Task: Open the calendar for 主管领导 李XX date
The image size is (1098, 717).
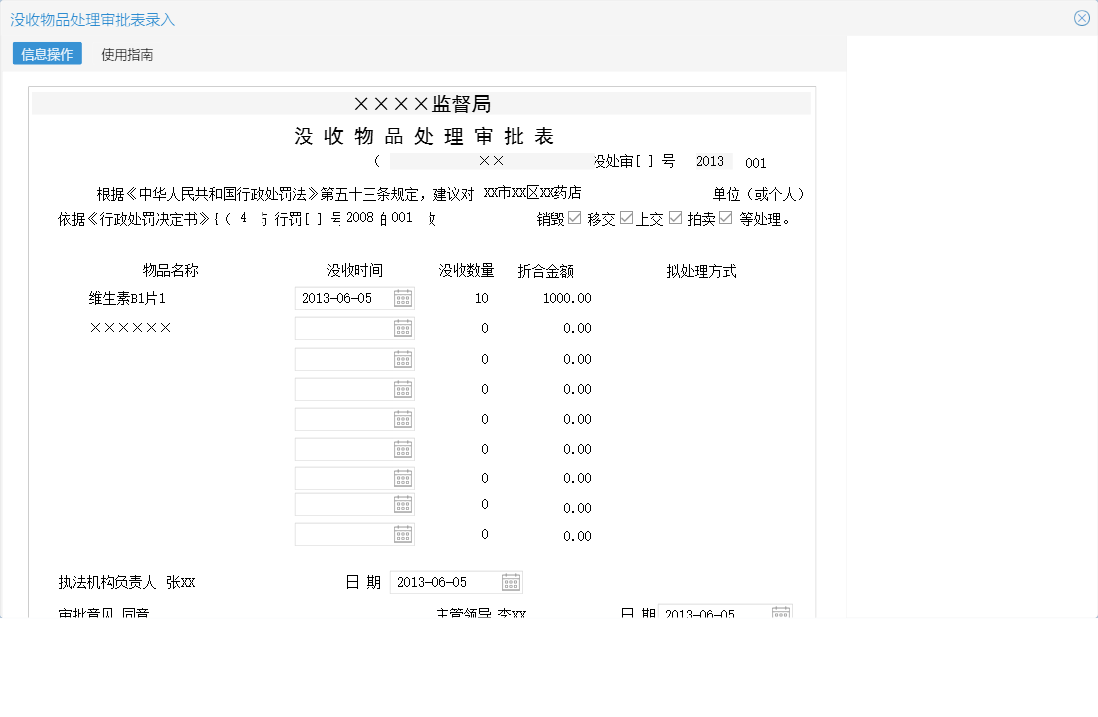Action: point(780,612)
